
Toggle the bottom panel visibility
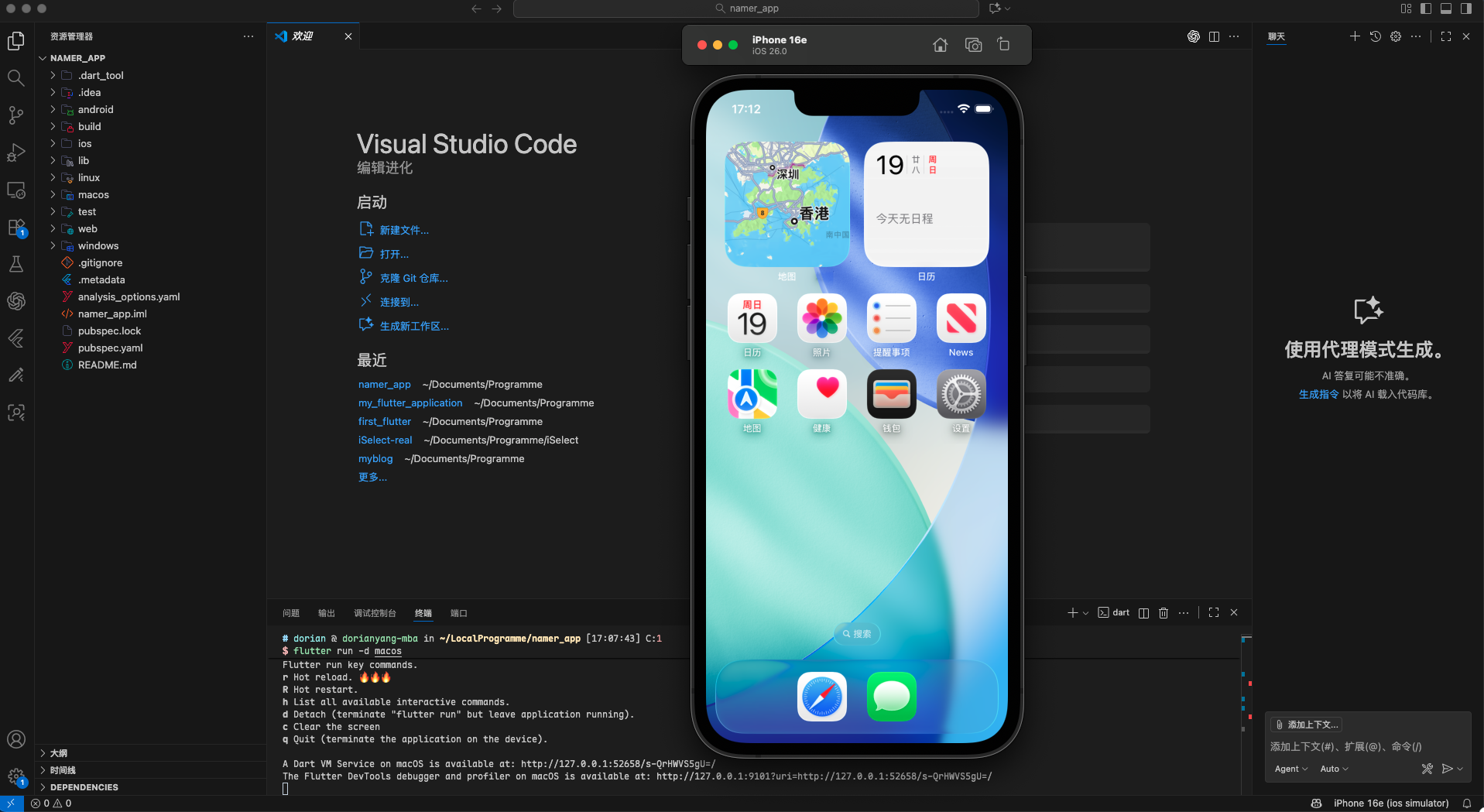[x=1446, y=9]
